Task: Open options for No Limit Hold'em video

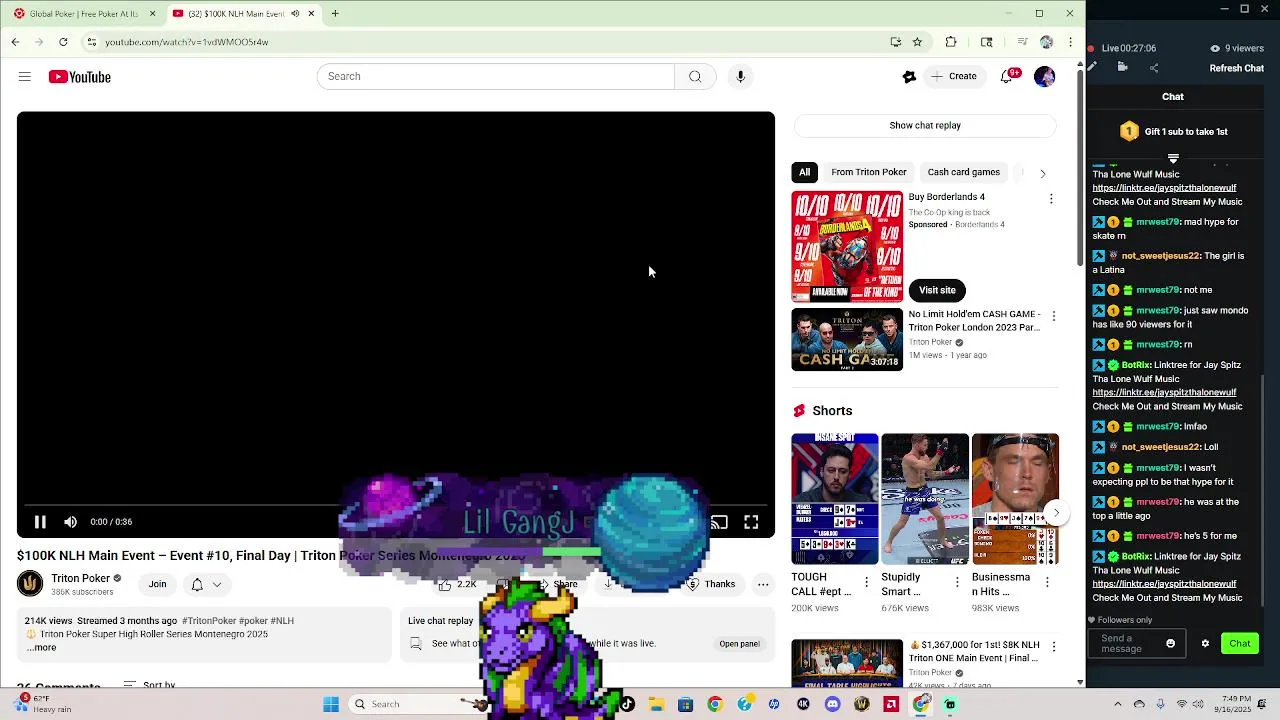Action: (x=1053, y=316)
